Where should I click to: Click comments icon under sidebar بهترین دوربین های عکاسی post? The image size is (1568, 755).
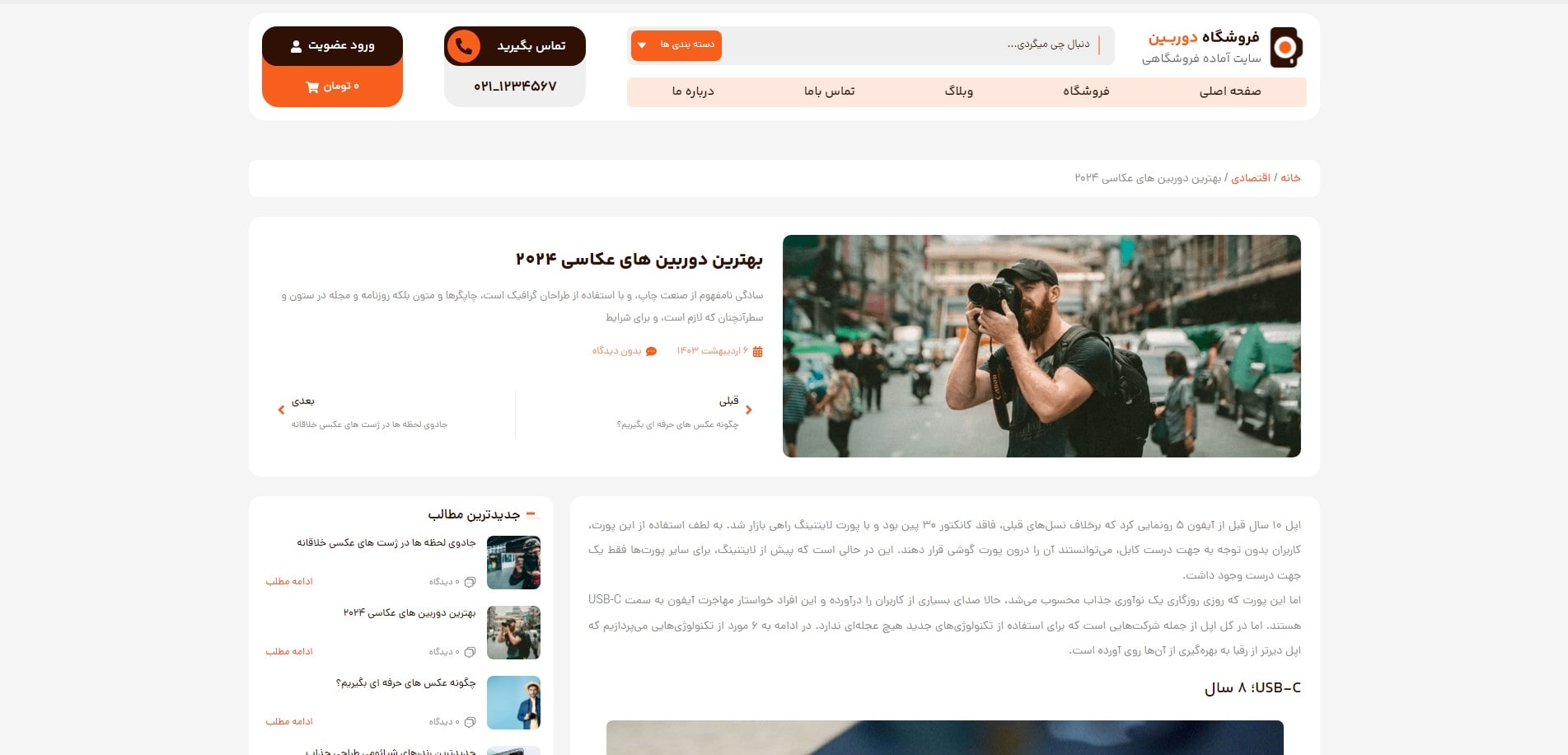point(470,652)
